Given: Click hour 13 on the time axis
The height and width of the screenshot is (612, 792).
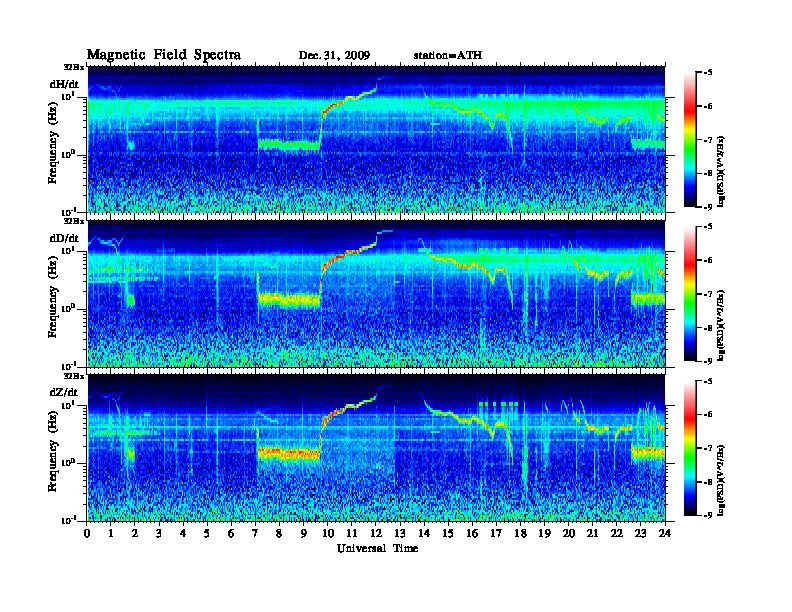Looking at the screenshot, I should coord(400,533).
